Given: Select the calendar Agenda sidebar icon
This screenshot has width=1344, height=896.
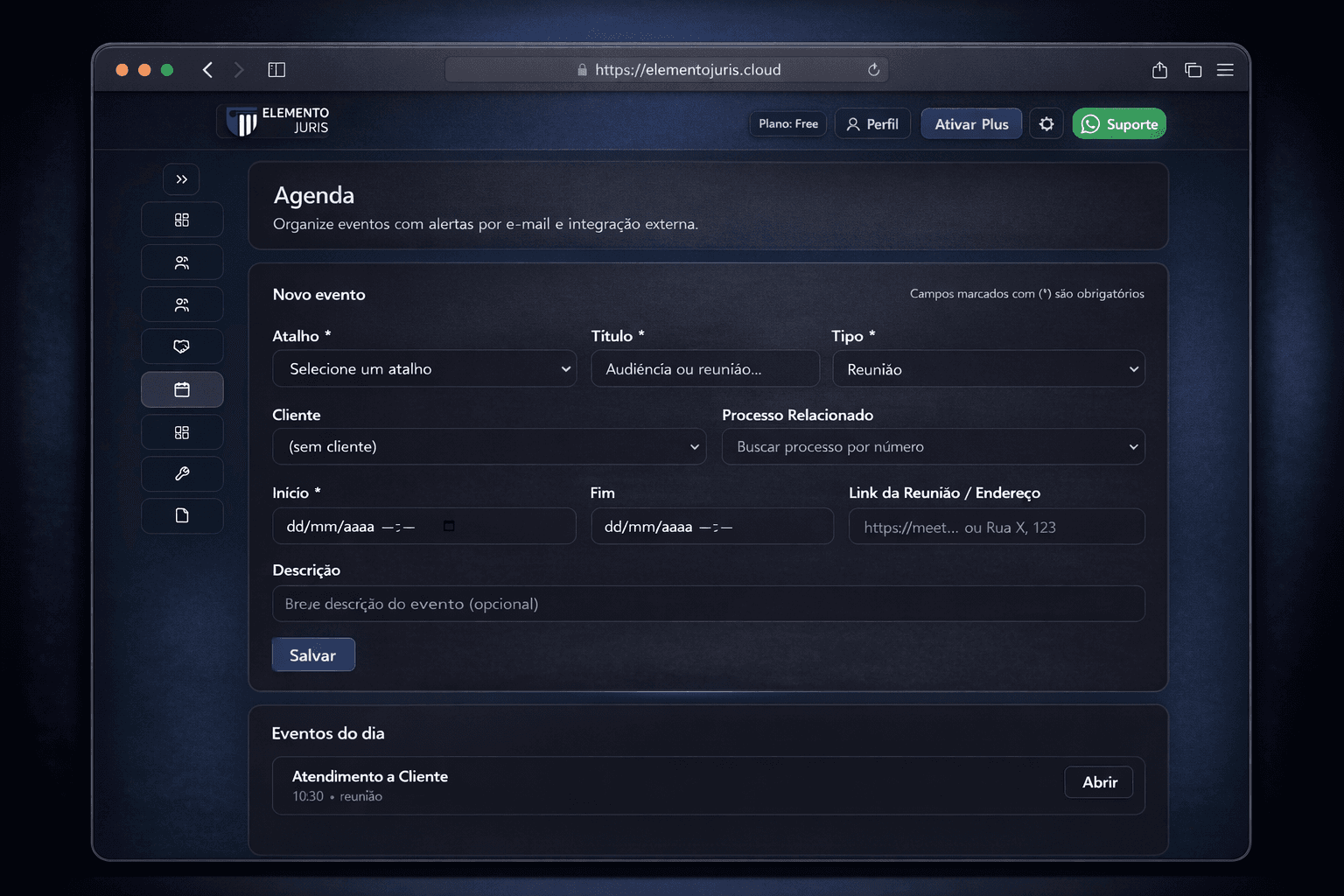Looking at the screenshot, I should click(x=182, y=389).
